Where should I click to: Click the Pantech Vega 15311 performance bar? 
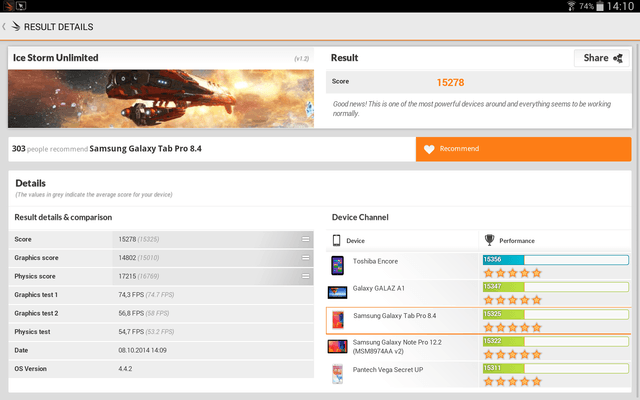pyautogui.click(x=556, y=369)
